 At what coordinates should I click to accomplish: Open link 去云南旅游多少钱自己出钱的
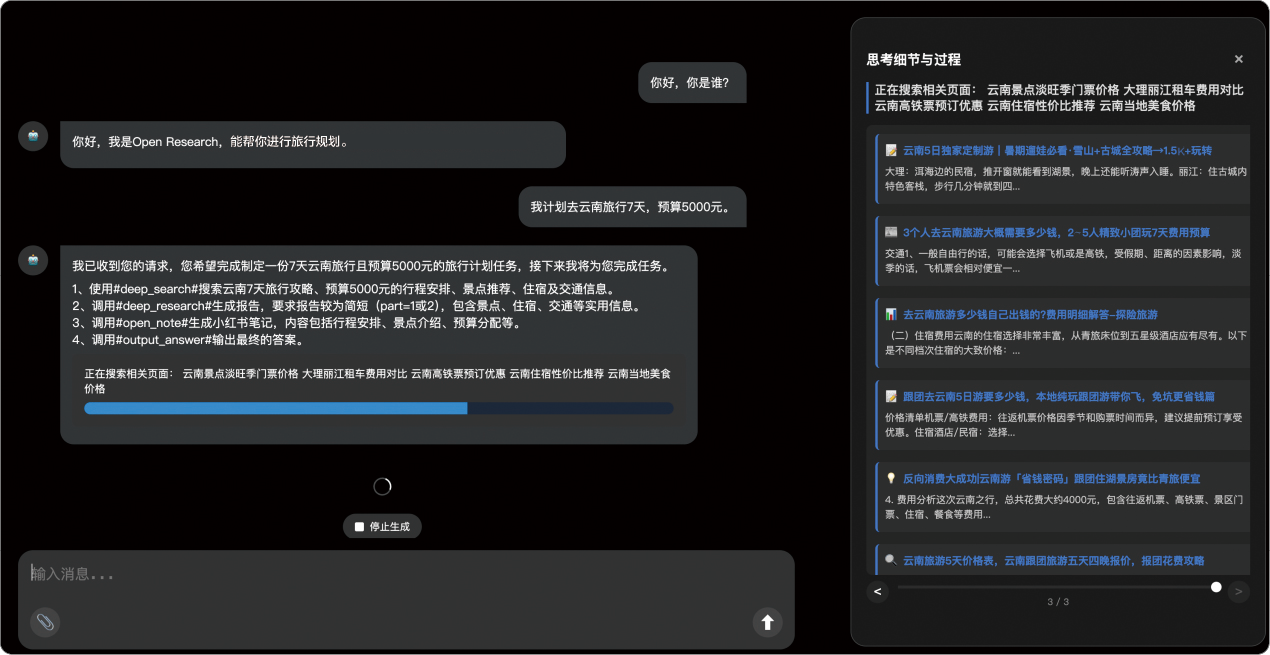[1030, 315]
